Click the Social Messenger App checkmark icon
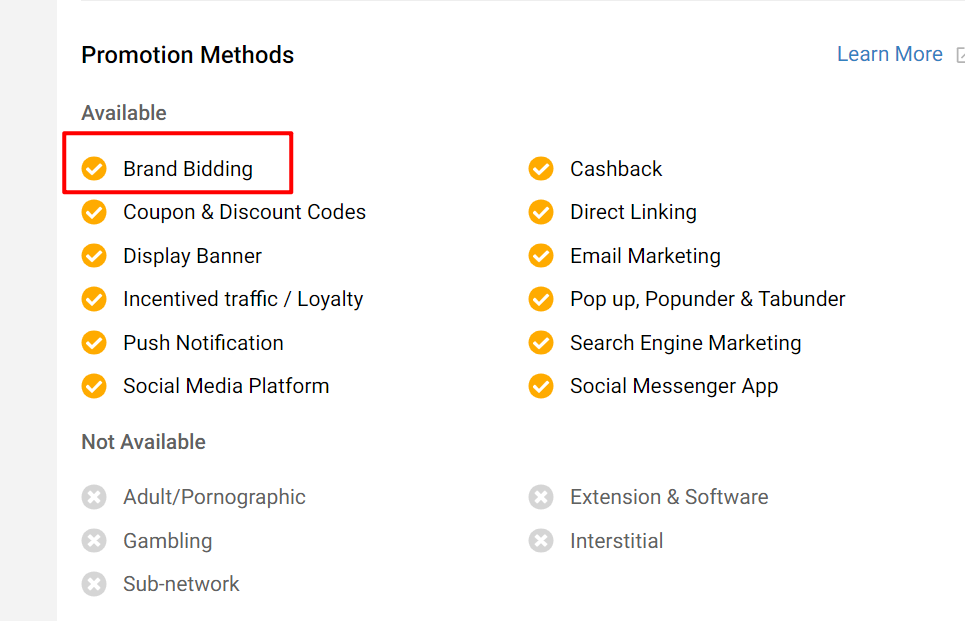The height and width of the screenshot is (621, 965). tap(541, 386)
